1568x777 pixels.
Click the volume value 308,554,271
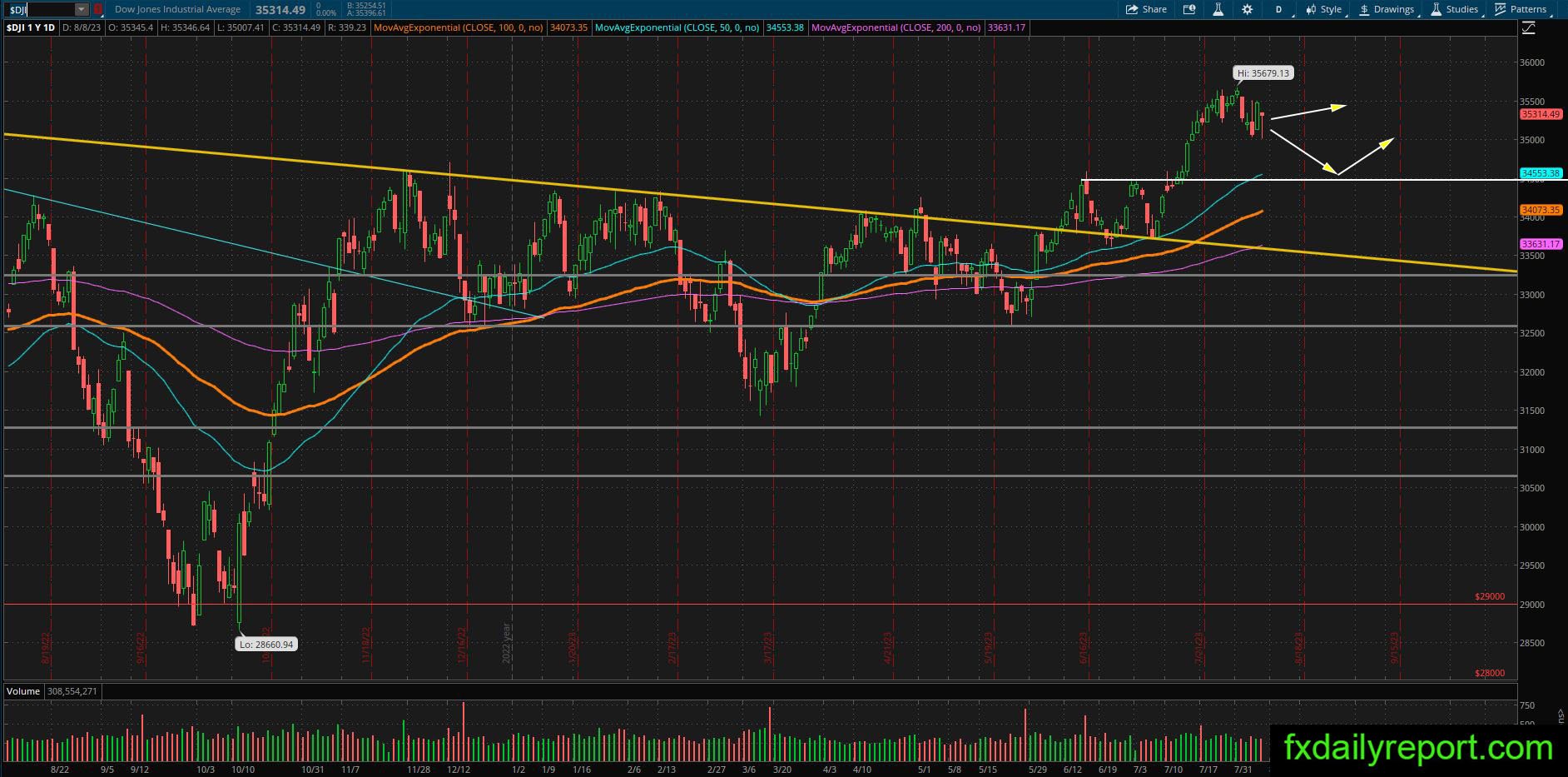pyautogui.click(x=72, y=691)
